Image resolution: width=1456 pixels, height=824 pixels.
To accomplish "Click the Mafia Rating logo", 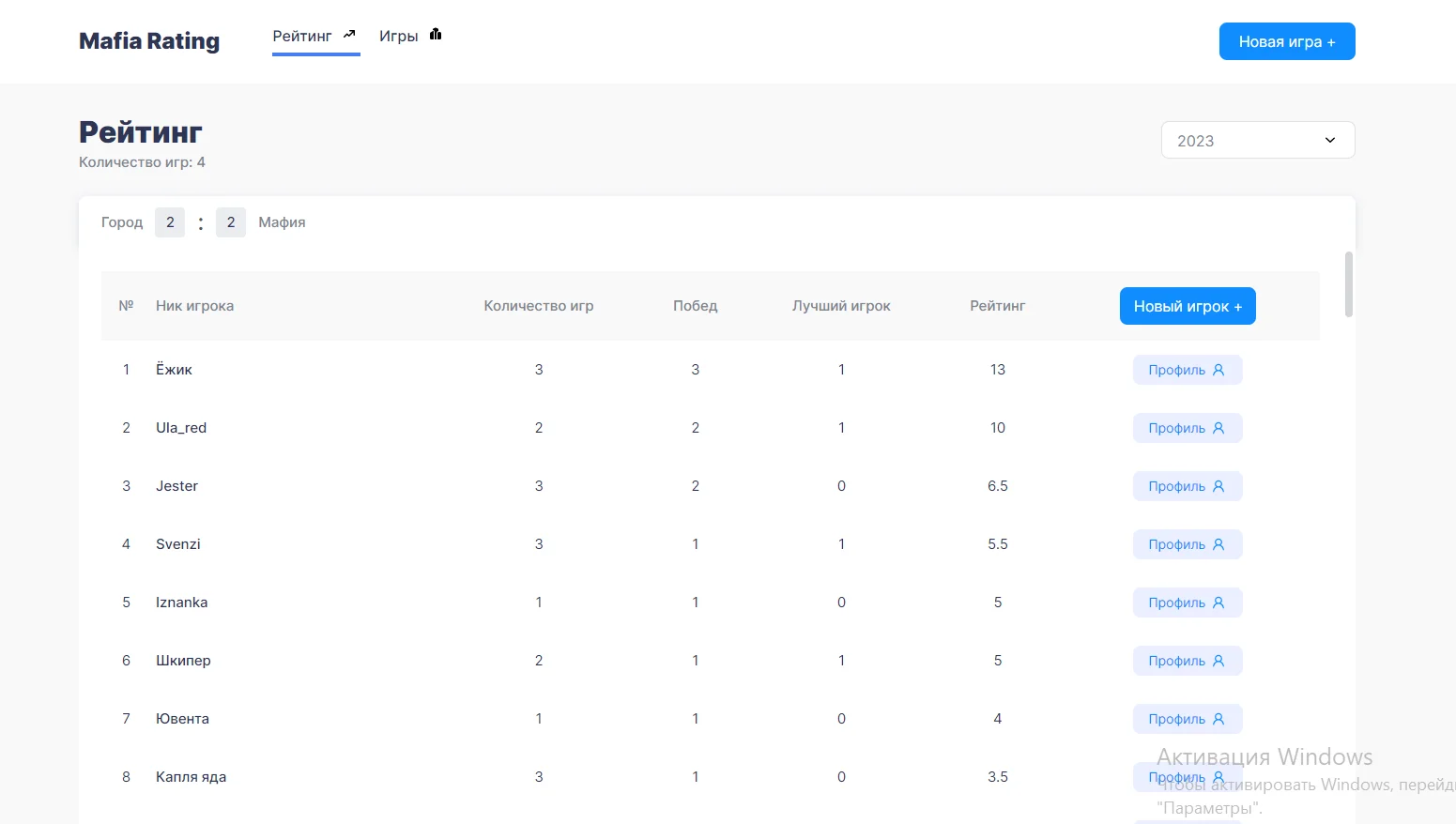I will pyautogui.click(x=149, y=41).
